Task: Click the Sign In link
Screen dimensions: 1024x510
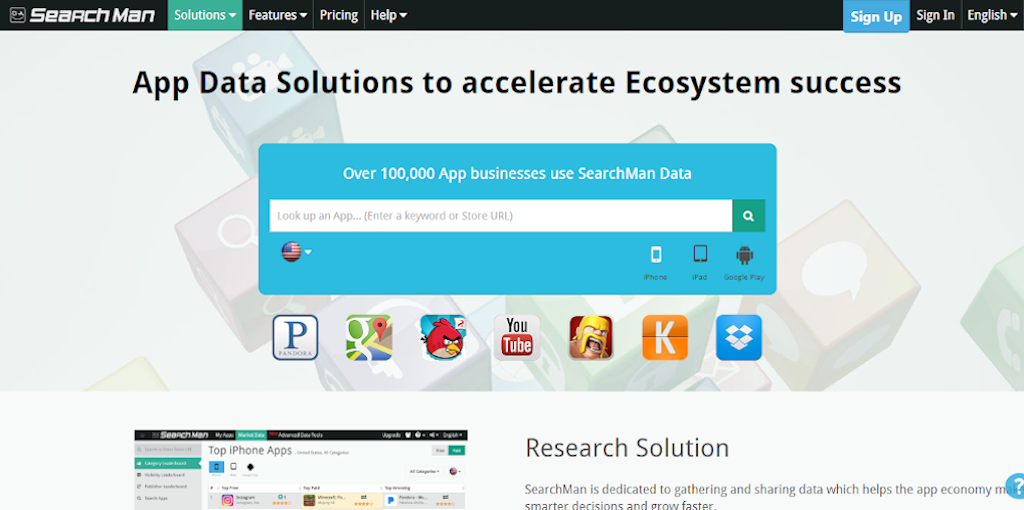Action: tap(935, 15)
